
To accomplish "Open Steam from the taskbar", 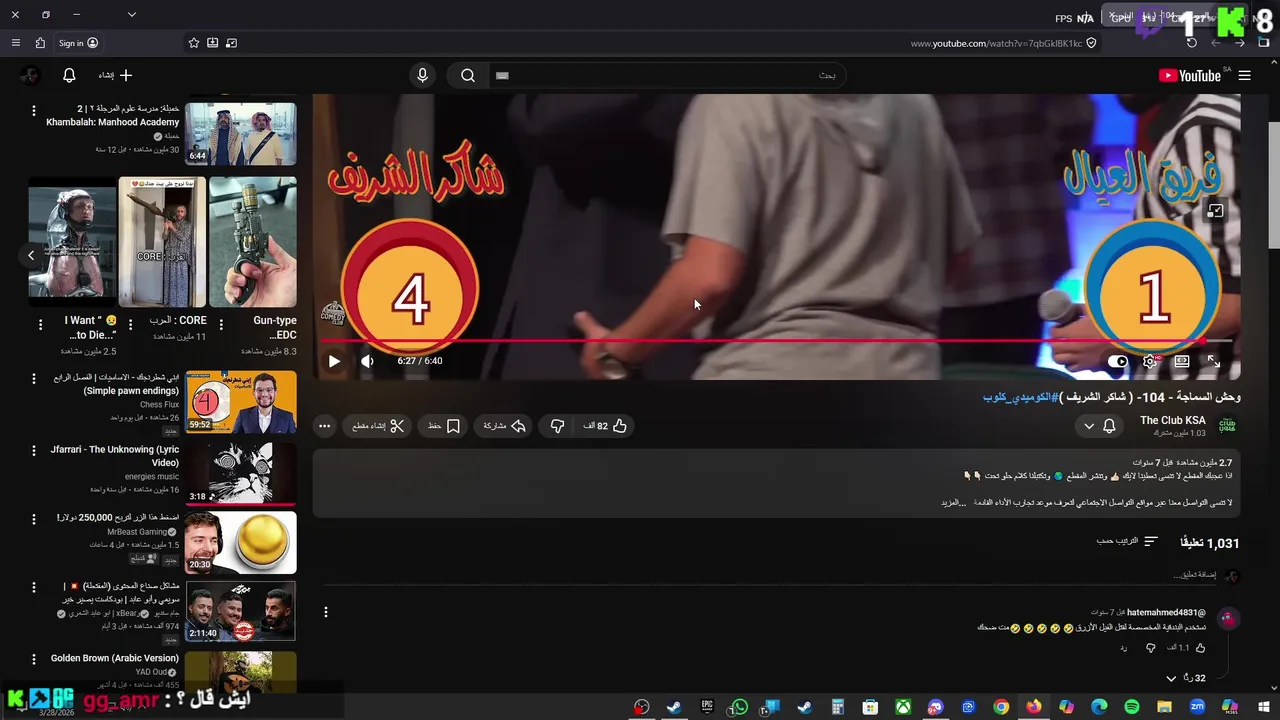I will (674, 707).
